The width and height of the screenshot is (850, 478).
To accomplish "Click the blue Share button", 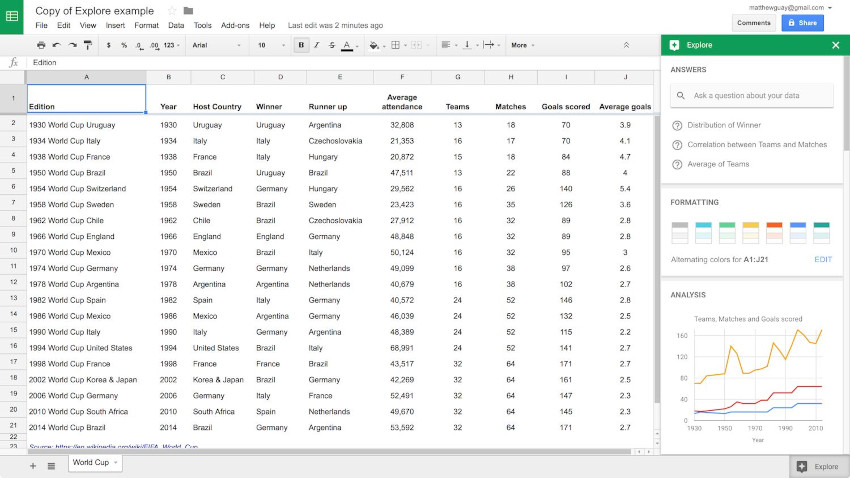I will click(802, 23).
